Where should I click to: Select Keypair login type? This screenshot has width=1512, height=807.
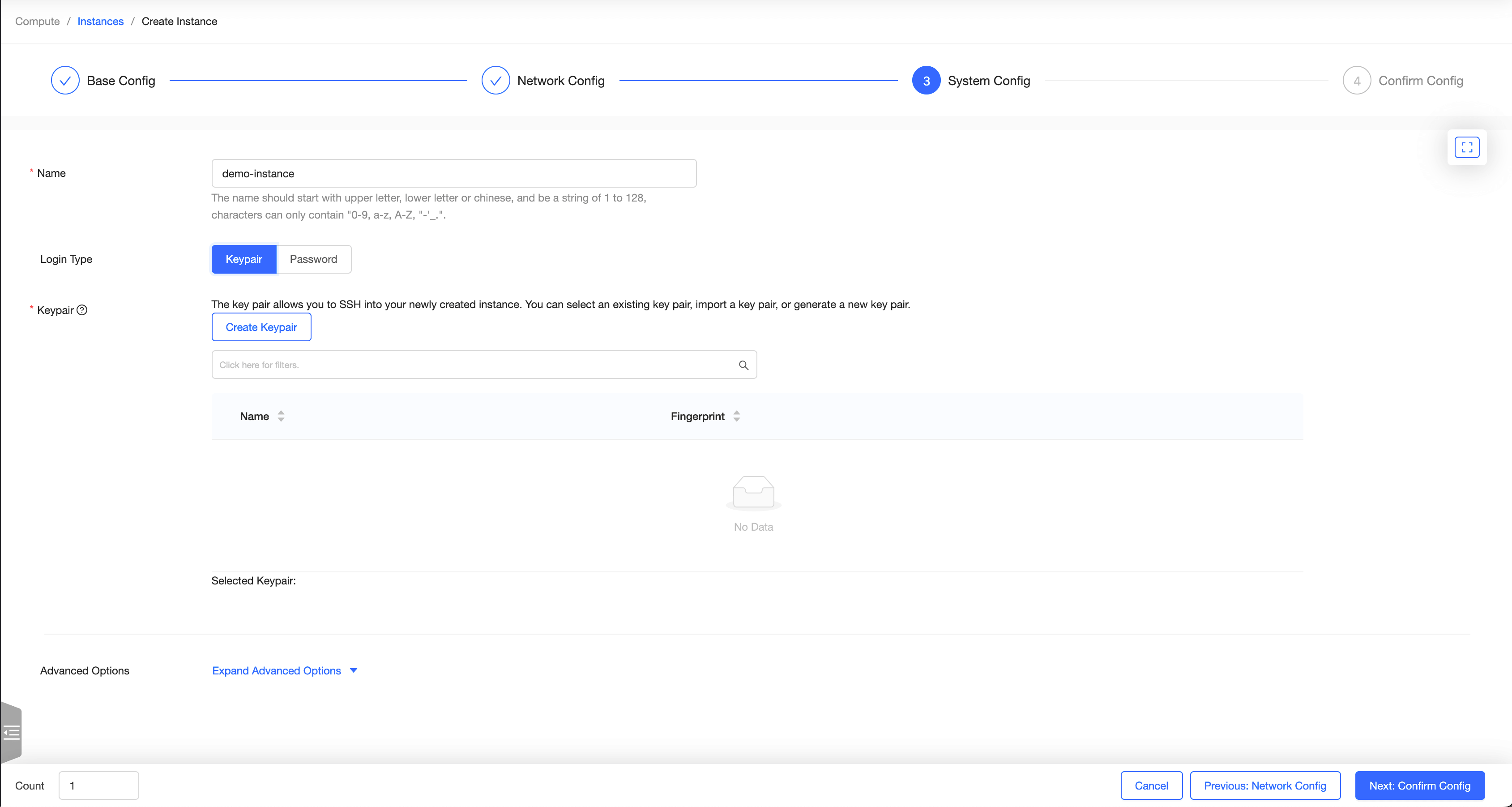(x=243, y=259)
